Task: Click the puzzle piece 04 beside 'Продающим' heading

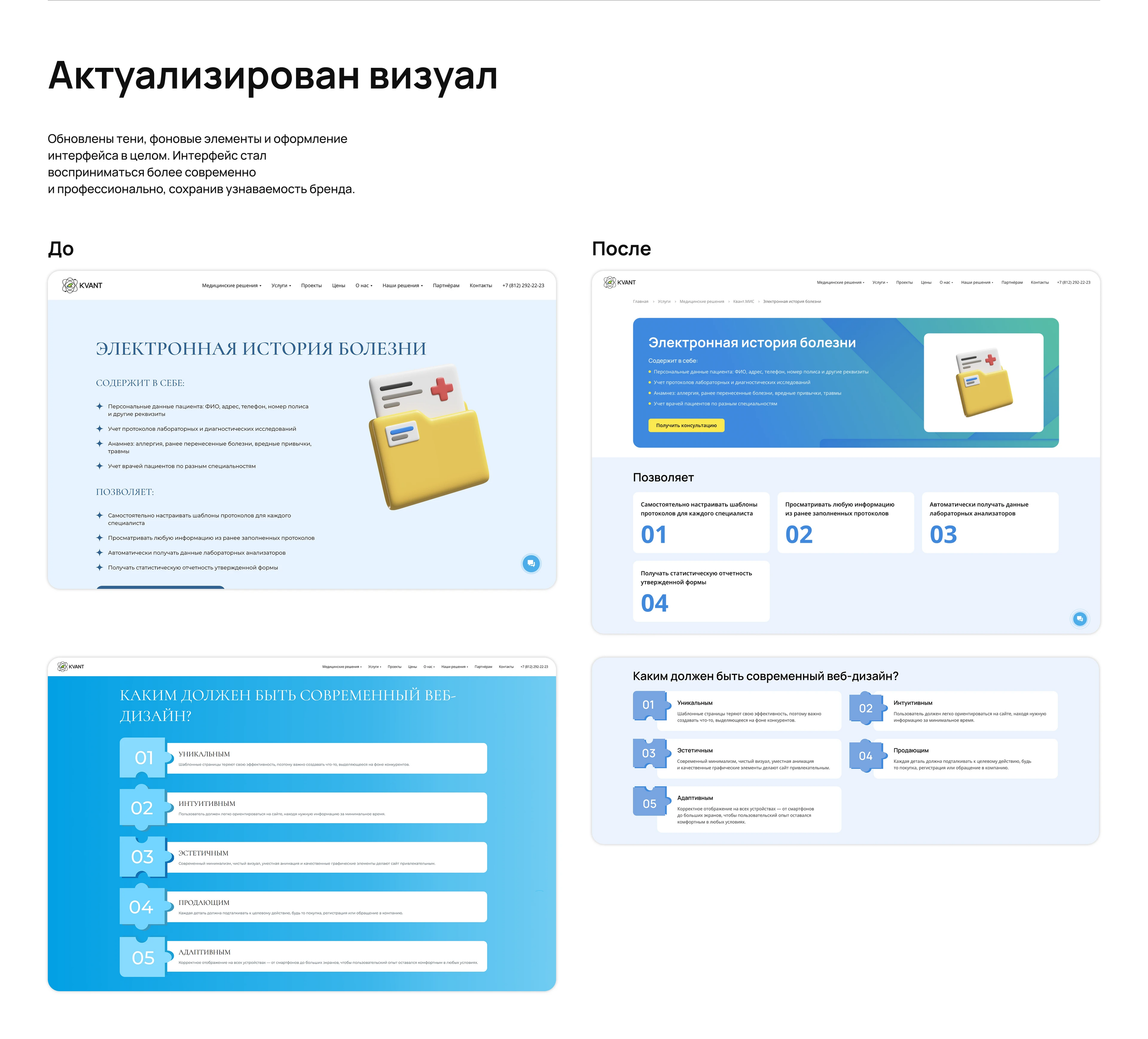Action: click(865, 755)
